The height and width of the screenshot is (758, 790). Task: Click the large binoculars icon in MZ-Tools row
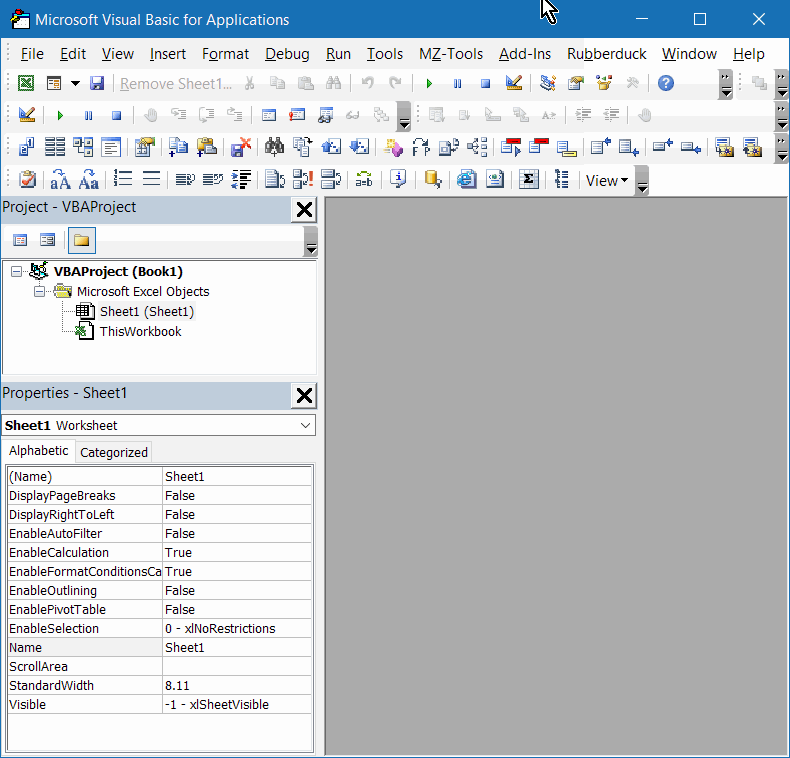[275, 147]
